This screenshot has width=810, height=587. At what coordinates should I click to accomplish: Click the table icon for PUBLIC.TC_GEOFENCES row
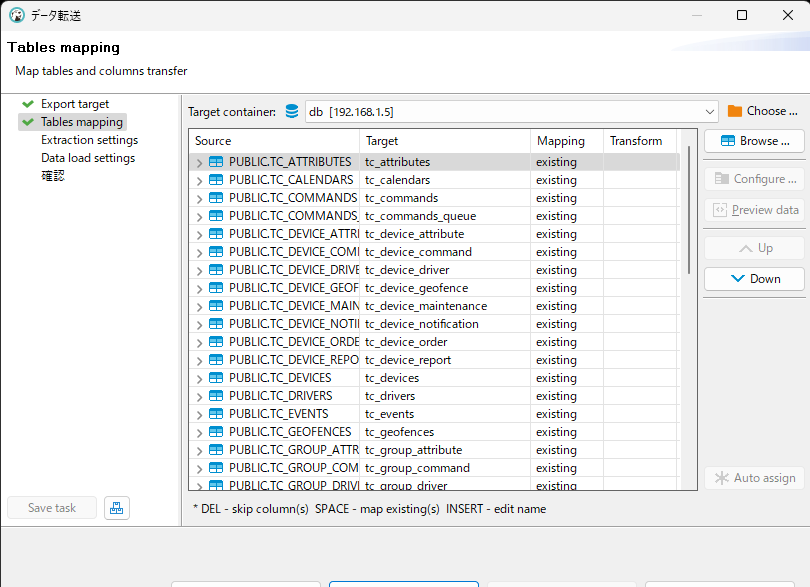(216, 432)
